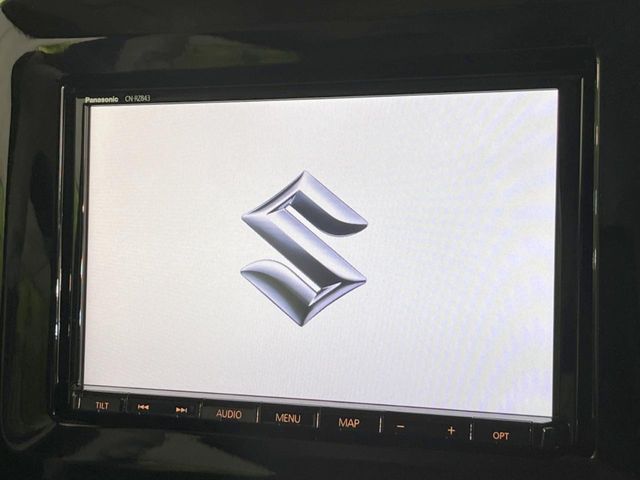Tap the Panasonic brand label
The width and height of the screenshot is (640, 480).
pyautogui.click(x=101, y=99)
